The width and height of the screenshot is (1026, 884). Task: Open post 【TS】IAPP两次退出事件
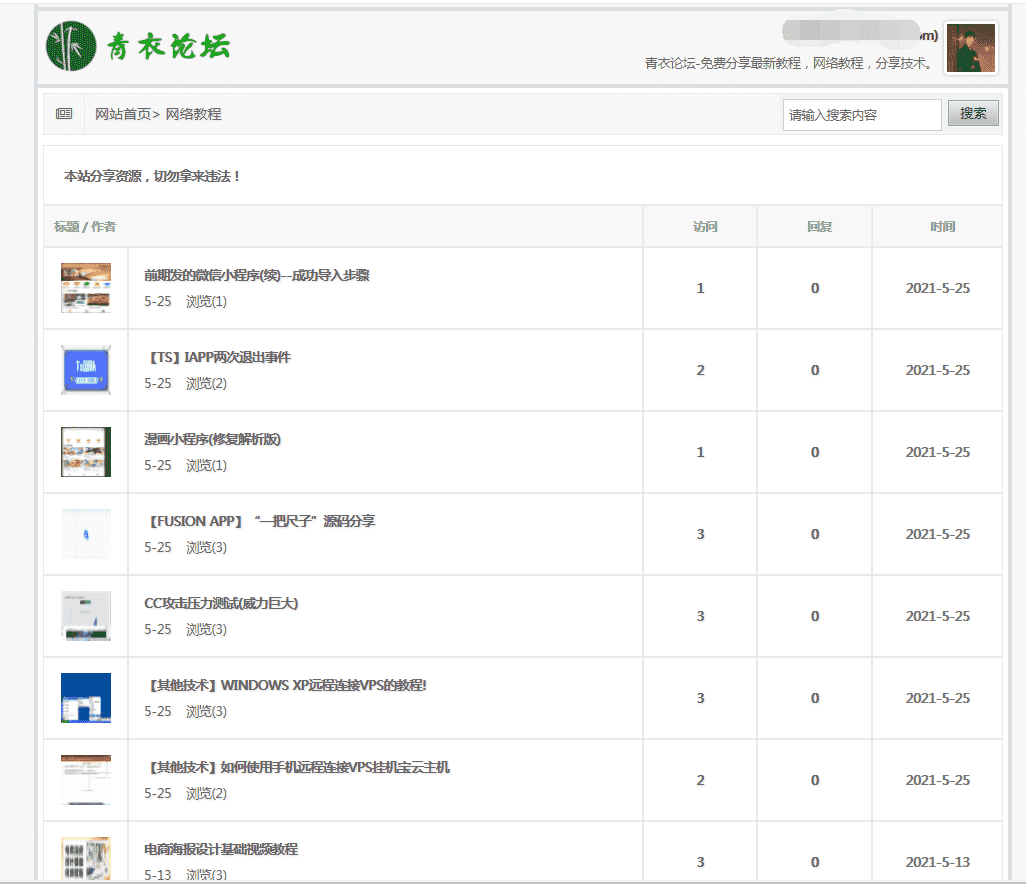click(218, 357)
